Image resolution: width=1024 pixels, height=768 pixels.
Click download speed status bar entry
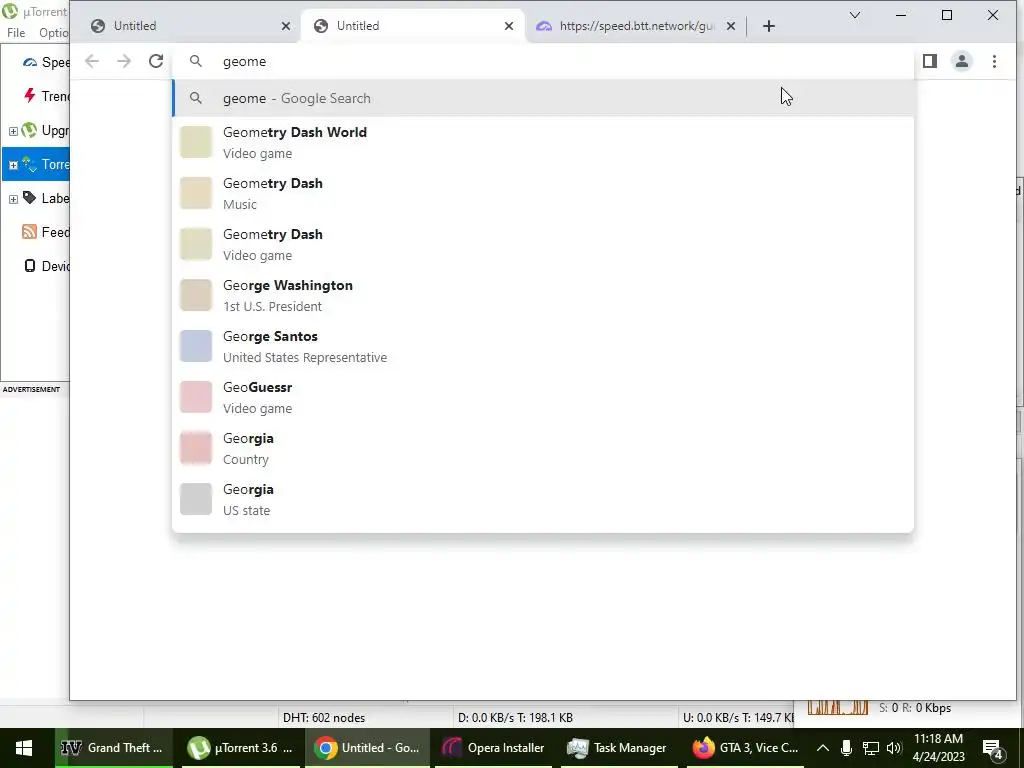(x=515, y=718)
